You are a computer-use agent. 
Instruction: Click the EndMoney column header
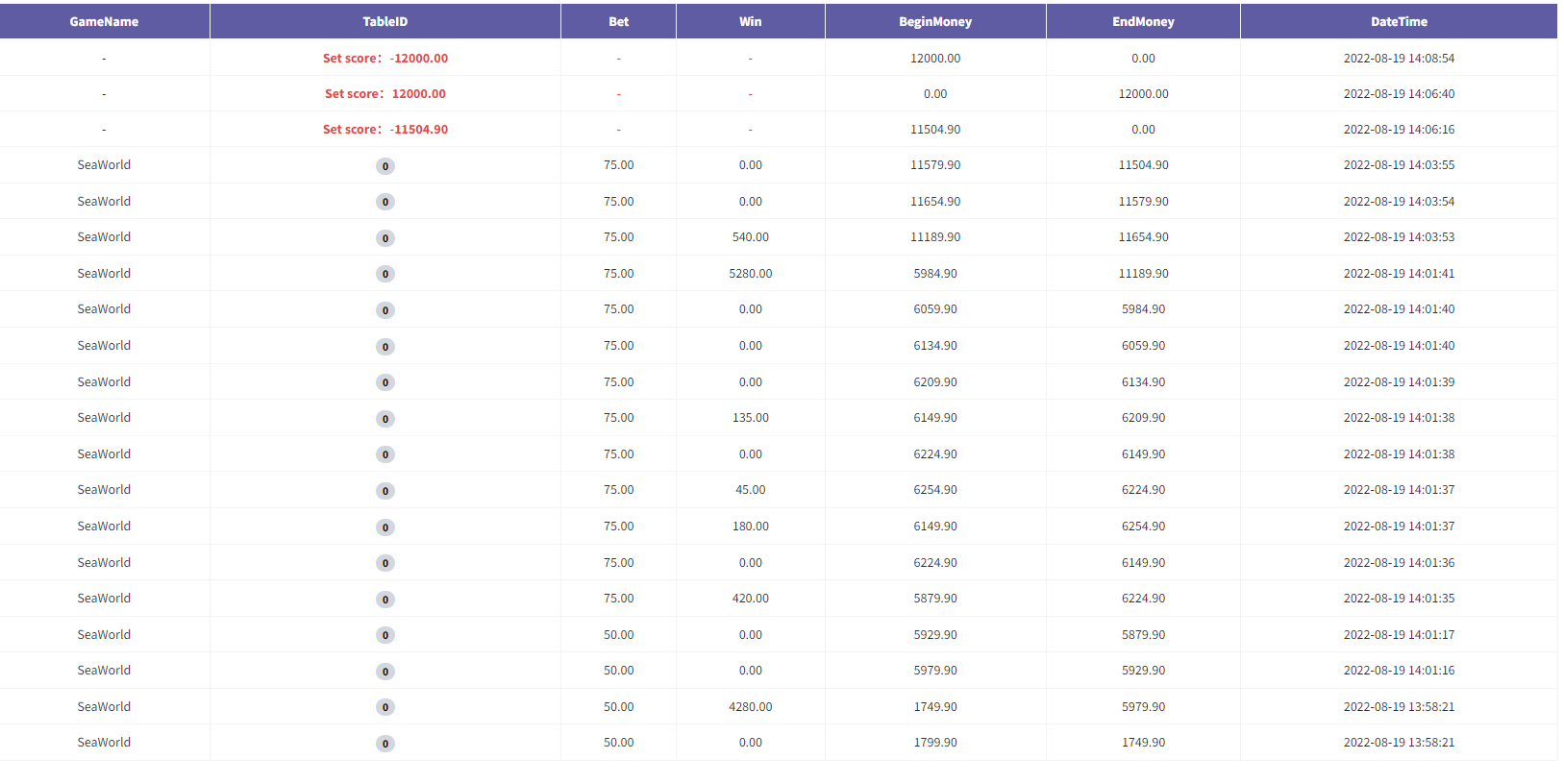coord(1143,21)
